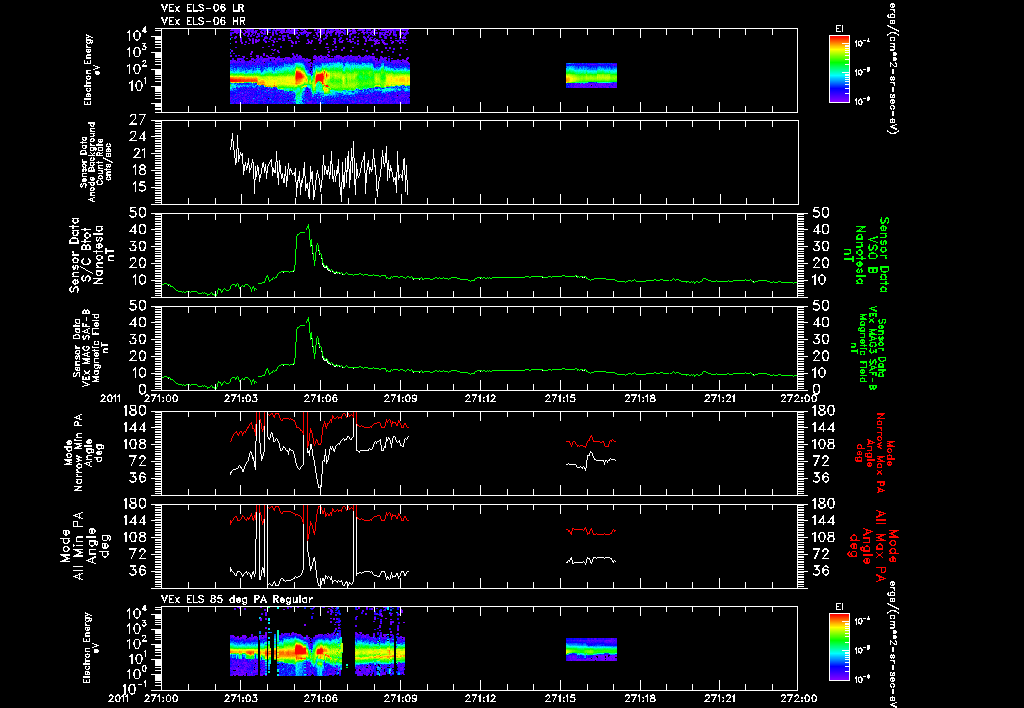Click "271:18" on the bottom time axis
Image resolution: width=1024 pixels, height=708 pixels.
tap(640, 698)
